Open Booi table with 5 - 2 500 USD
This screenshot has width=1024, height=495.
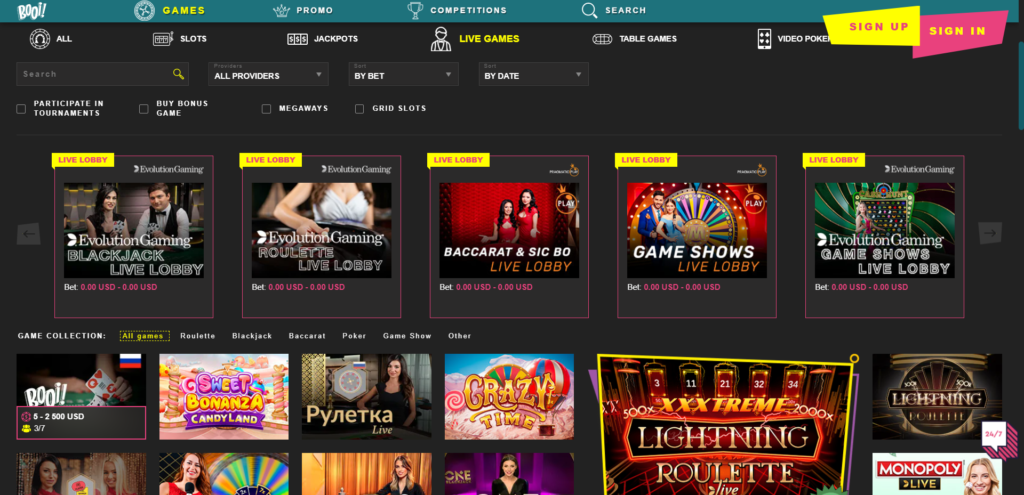[81, 397]
